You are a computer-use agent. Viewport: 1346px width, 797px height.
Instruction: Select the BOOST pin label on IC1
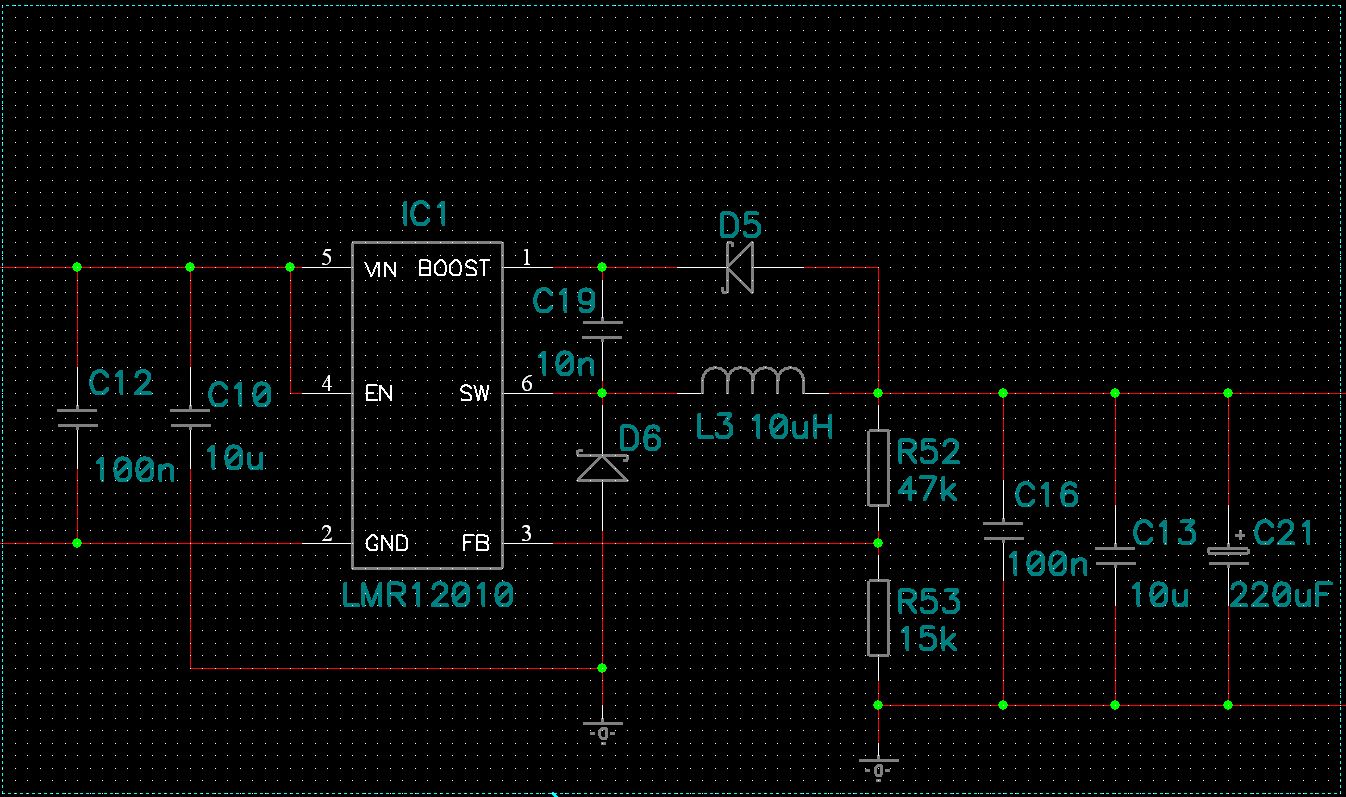454,269
